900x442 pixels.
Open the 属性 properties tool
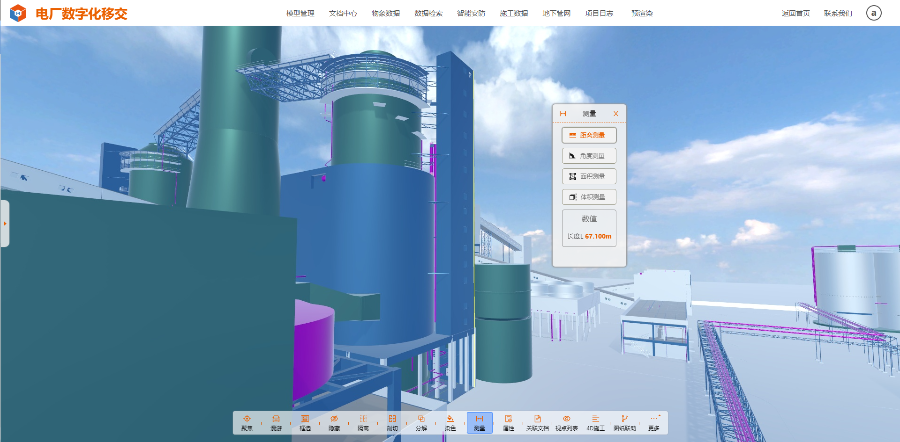pyautogui.click(x=508, y=423)
